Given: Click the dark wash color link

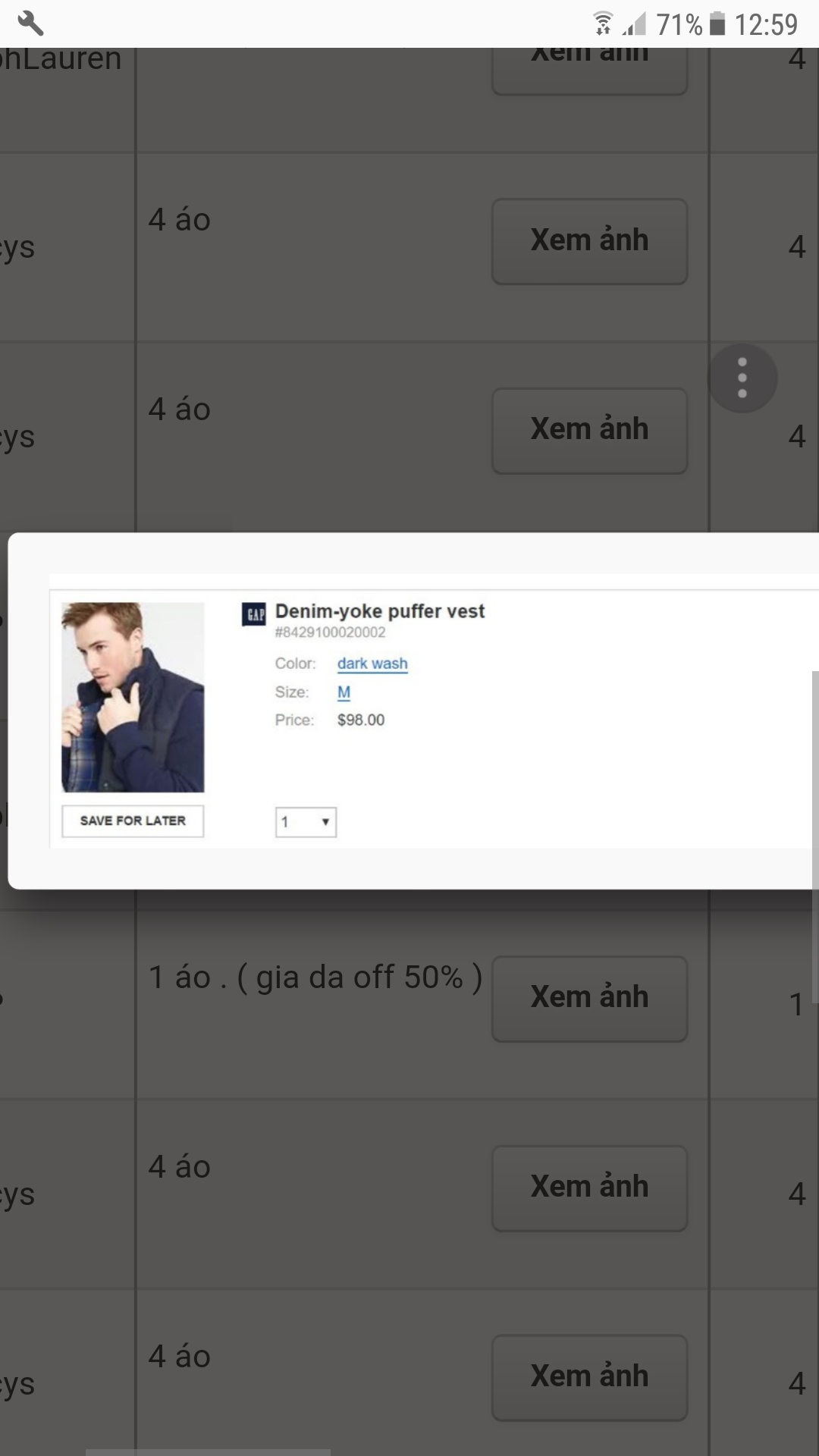Looking at the screenshot, I should coord(372,664).
